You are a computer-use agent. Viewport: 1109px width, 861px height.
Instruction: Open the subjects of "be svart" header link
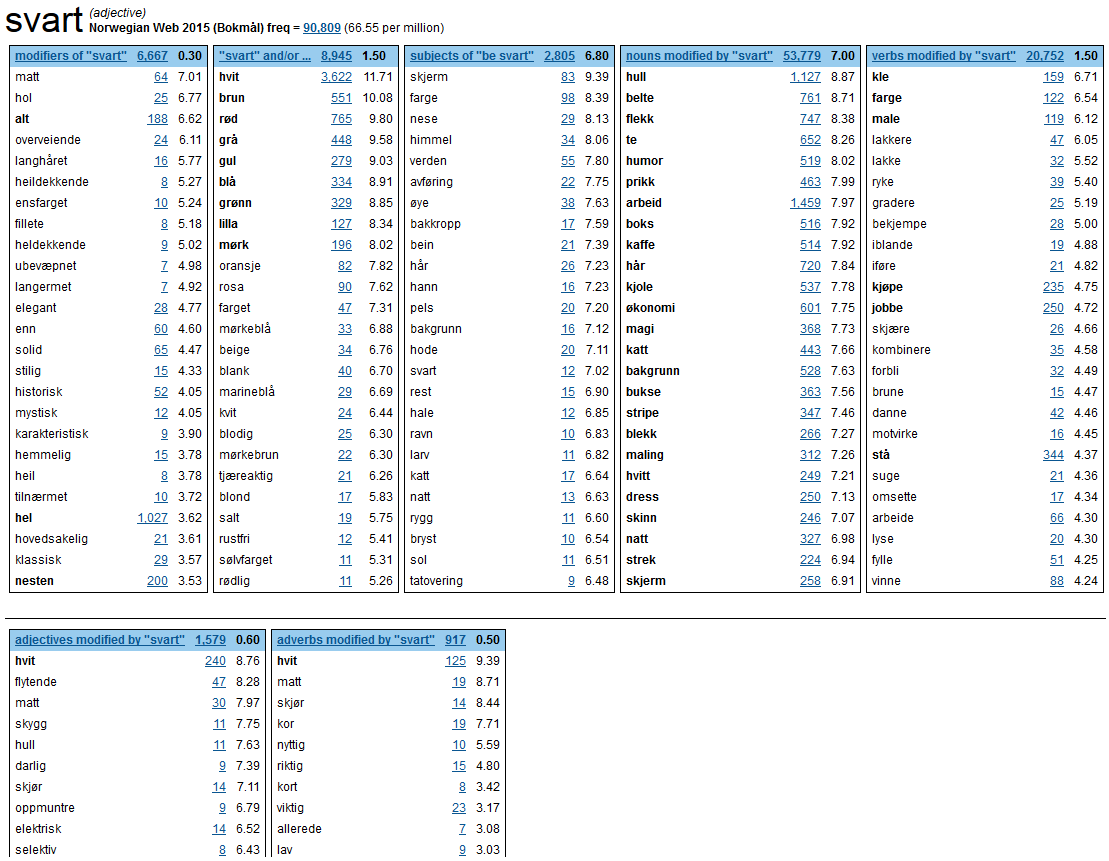(472, 56)
